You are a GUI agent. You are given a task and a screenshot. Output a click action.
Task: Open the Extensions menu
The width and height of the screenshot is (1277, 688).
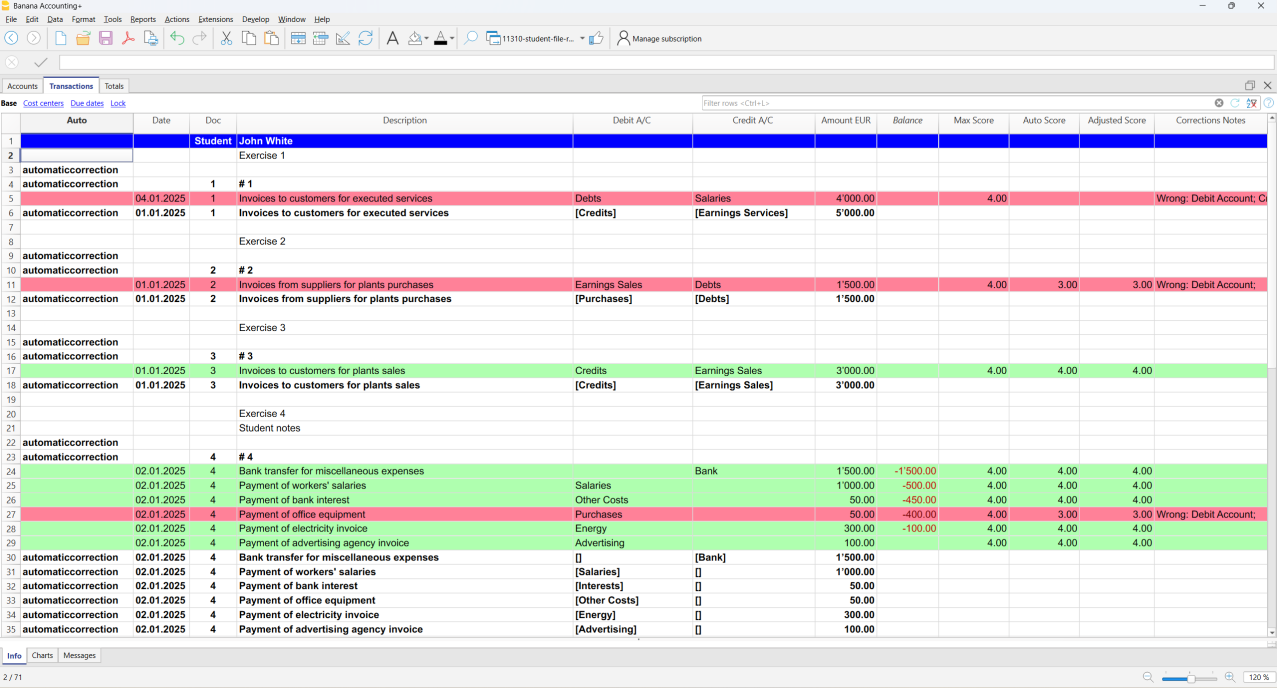[215, 19]
